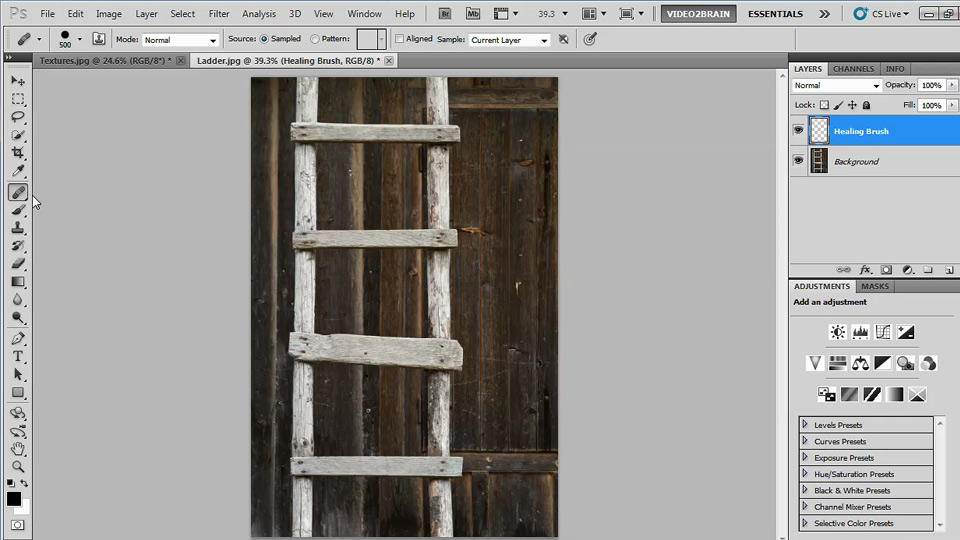
Task: Select the Hand tool
Action: point(18,449)
